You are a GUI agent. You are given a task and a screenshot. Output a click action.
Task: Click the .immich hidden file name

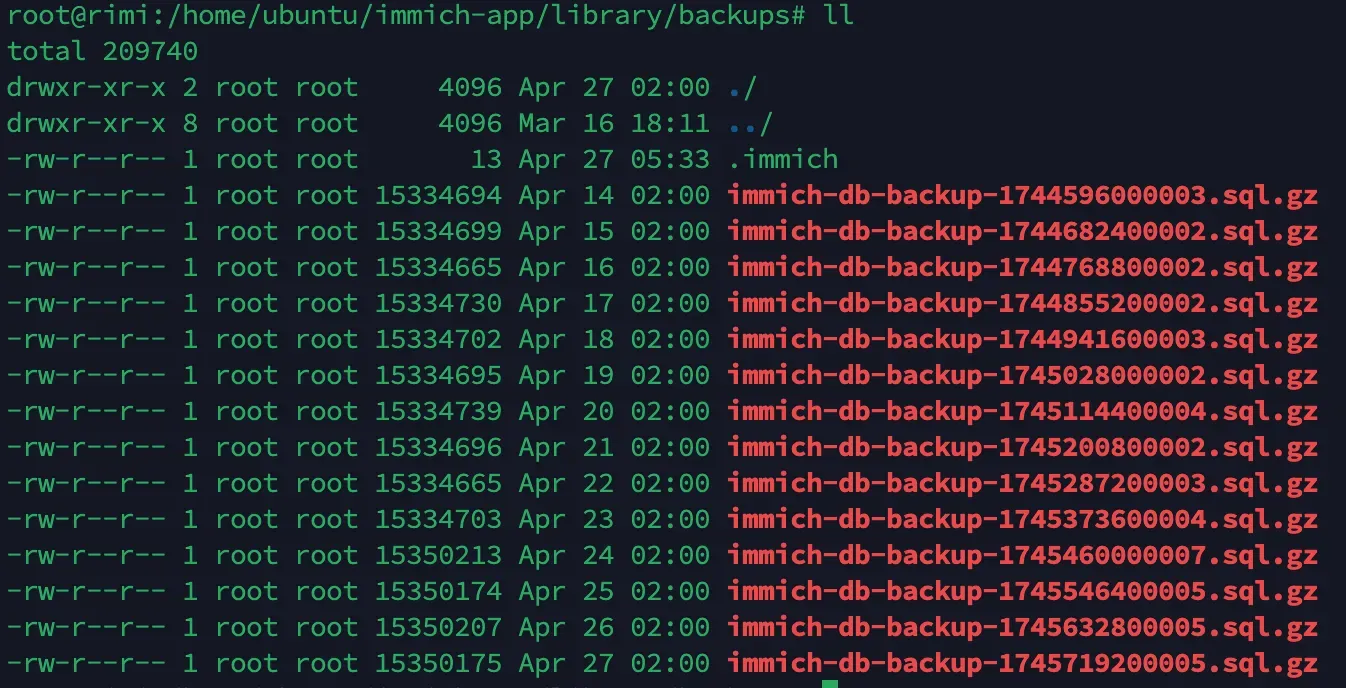tap(783, 160)
